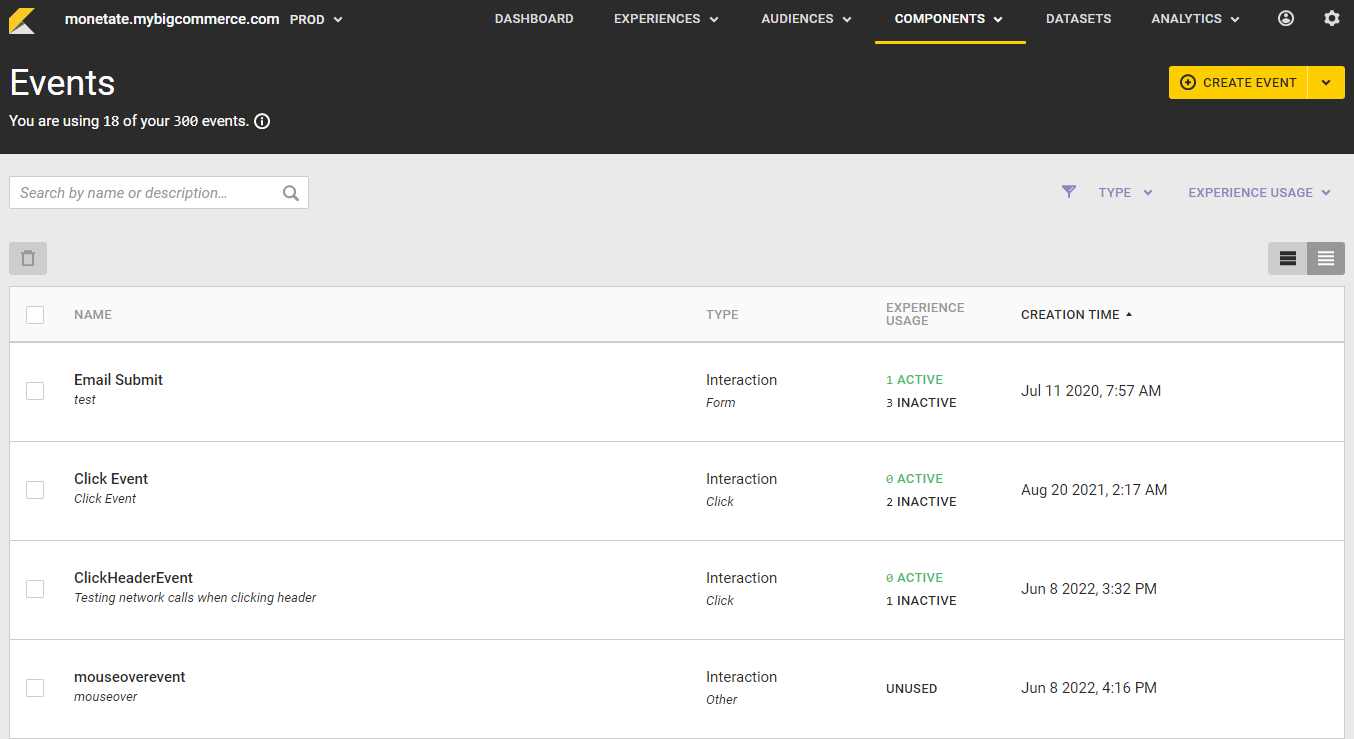Check the mouseoverevent row checkbox
The width and height of the screenshot is (1354, 739).
(x=35, y=688)
